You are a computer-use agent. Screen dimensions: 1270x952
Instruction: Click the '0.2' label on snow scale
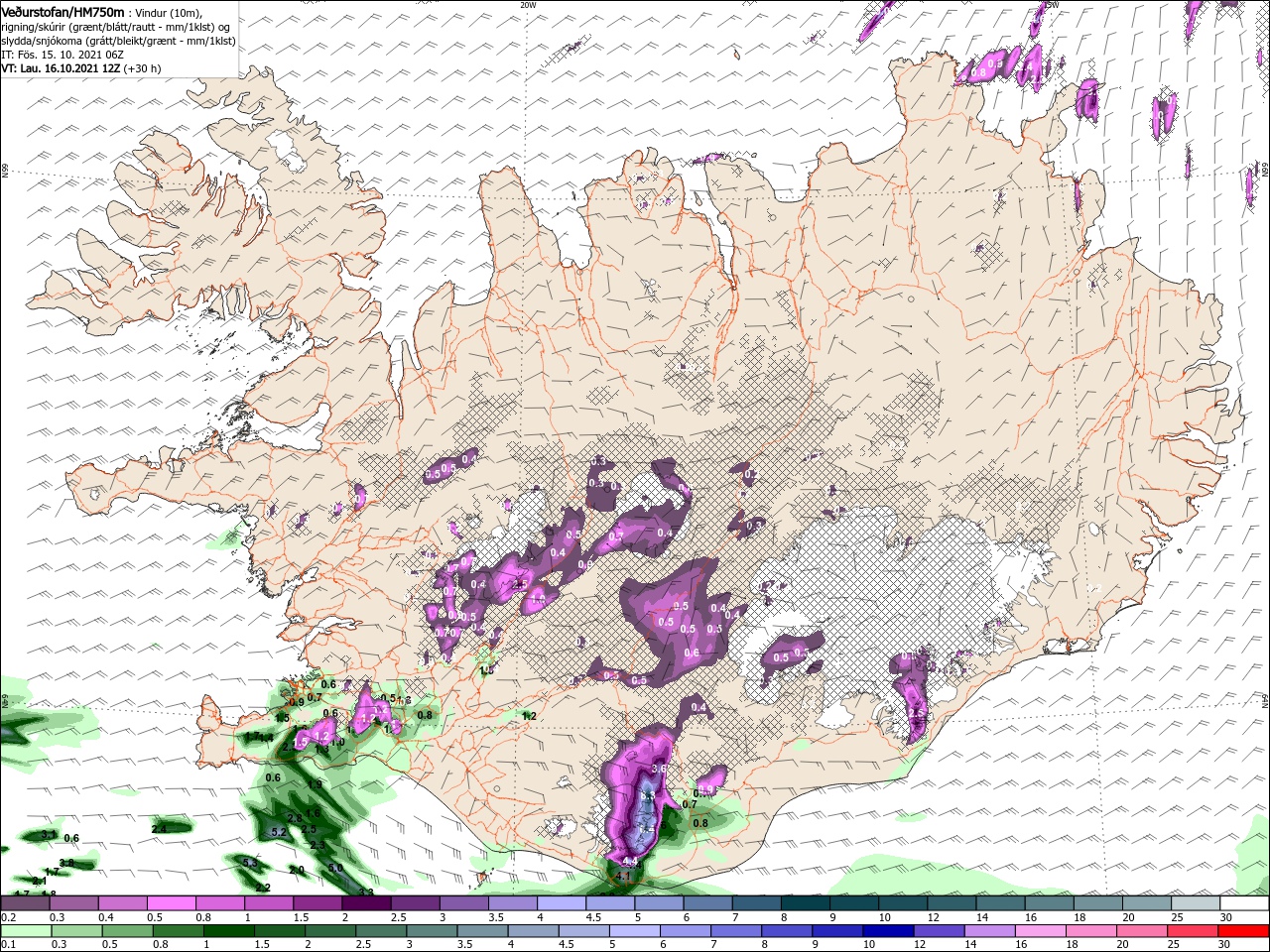point(9,917)
